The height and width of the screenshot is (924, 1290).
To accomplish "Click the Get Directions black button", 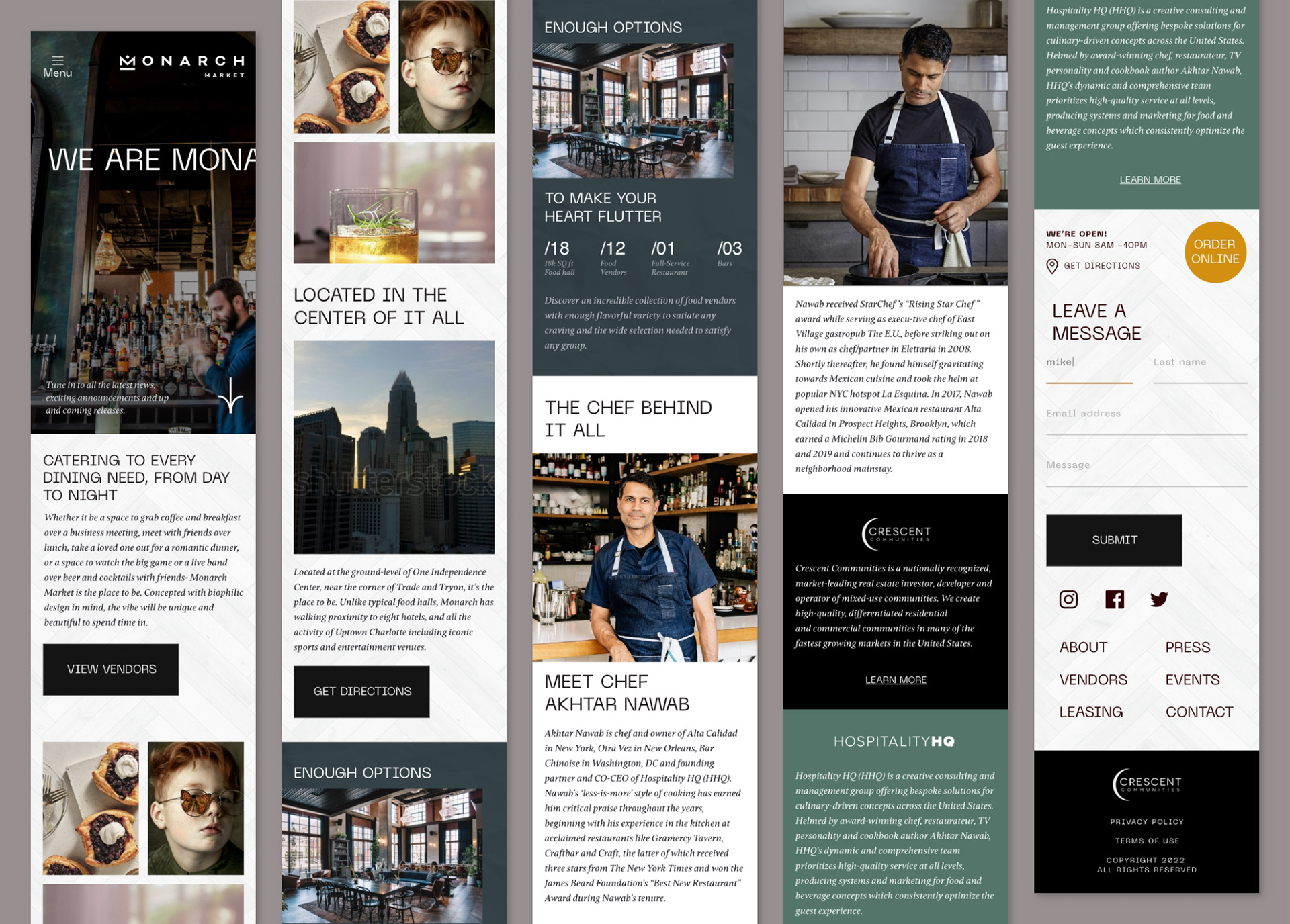I will coord(361,692).
